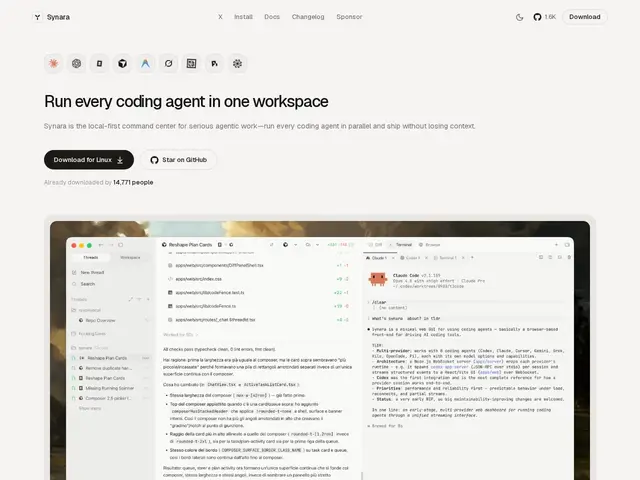Select the Pi agent icon
The width and height of the screenshot is (640, 480).
click(214, 63)
